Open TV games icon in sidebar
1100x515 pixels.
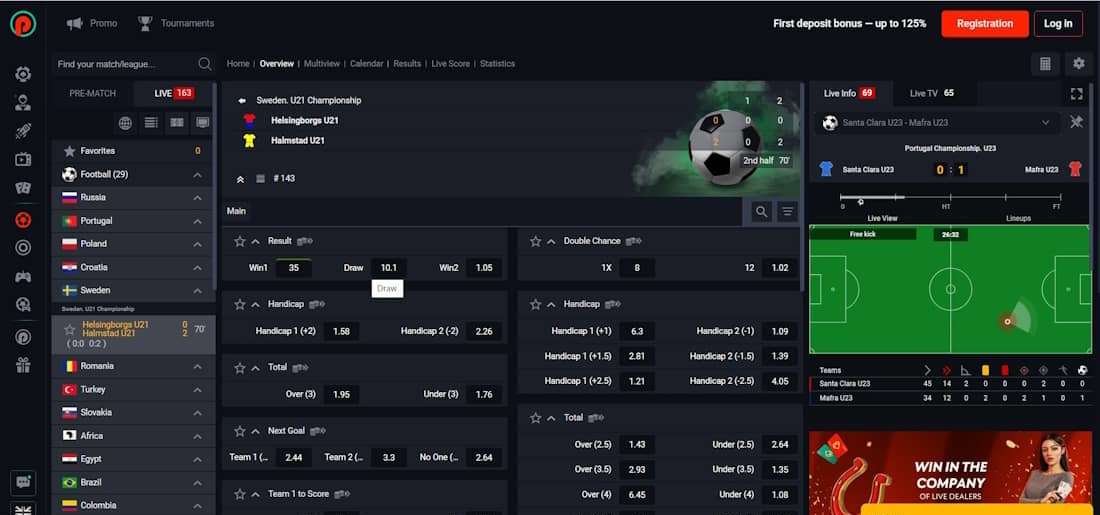pos(23,159)
